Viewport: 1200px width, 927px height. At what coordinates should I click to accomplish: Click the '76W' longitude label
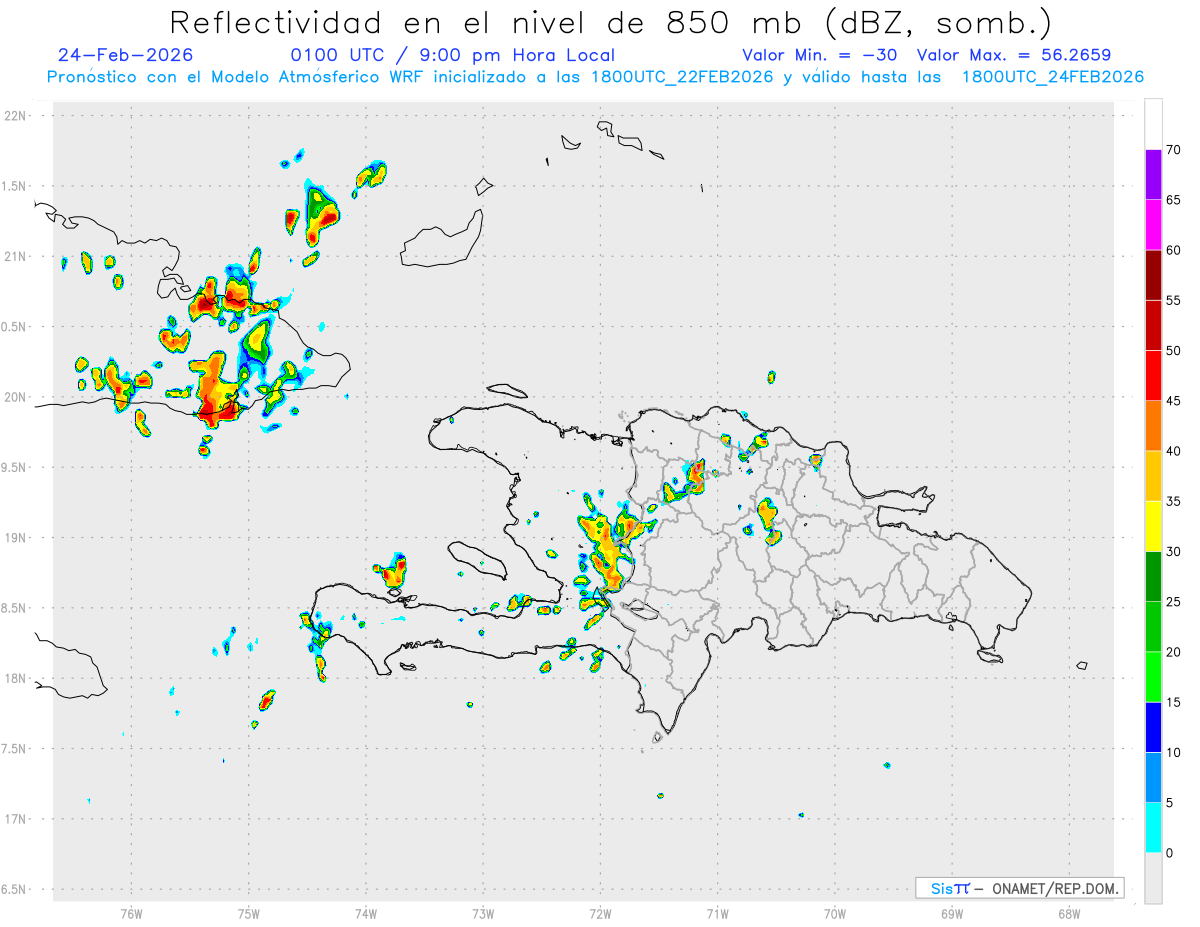click(x=131, y=913)
